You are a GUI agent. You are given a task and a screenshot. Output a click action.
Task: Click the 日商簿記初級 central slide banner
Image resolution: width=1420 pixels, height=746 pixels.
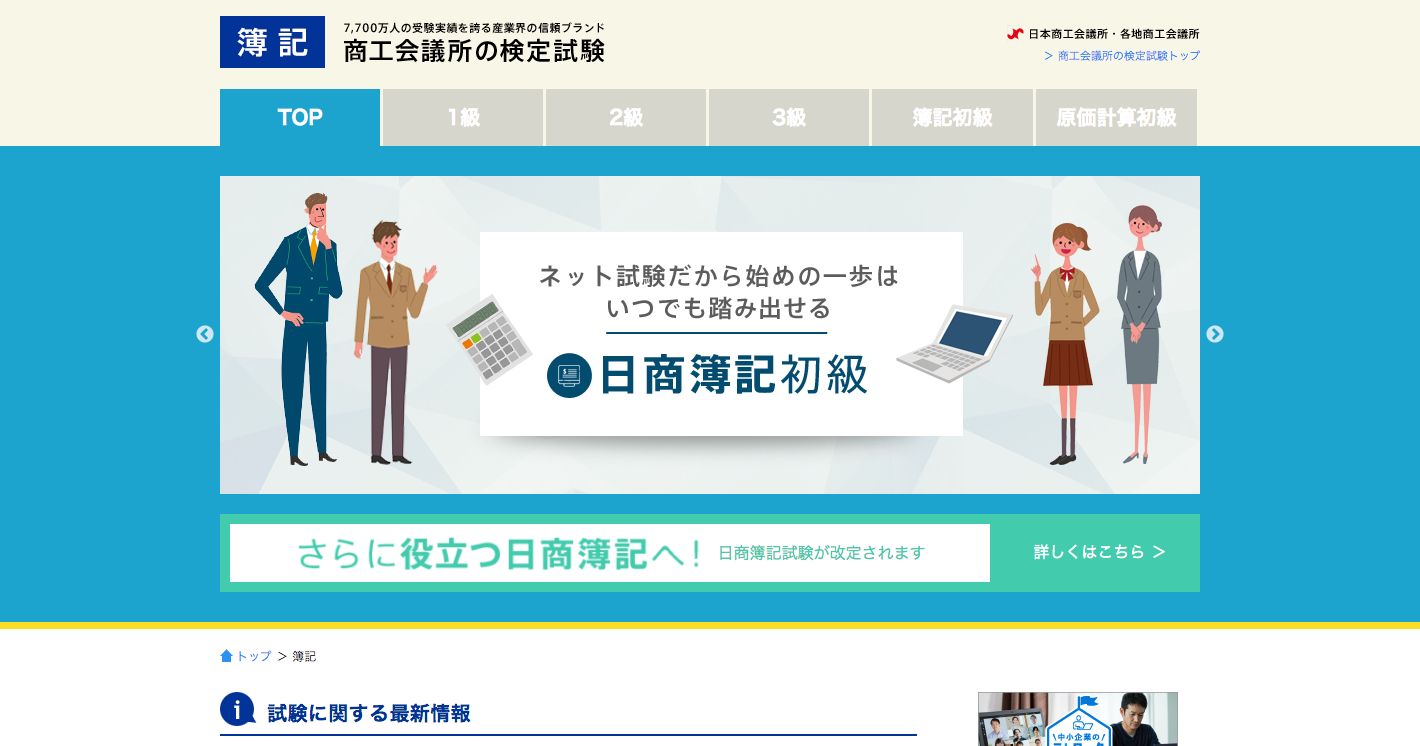(721, 334)
